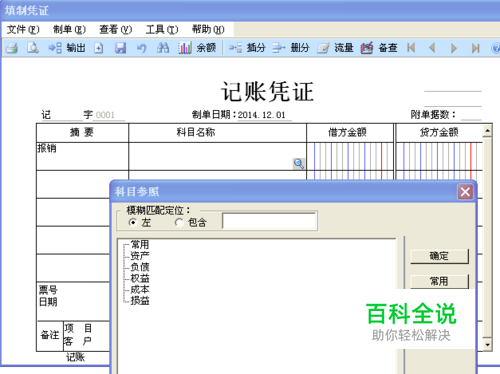This screenshot has height=374, width=500.
Task: Click the 报销 summary cell
Action: [82, 157]
